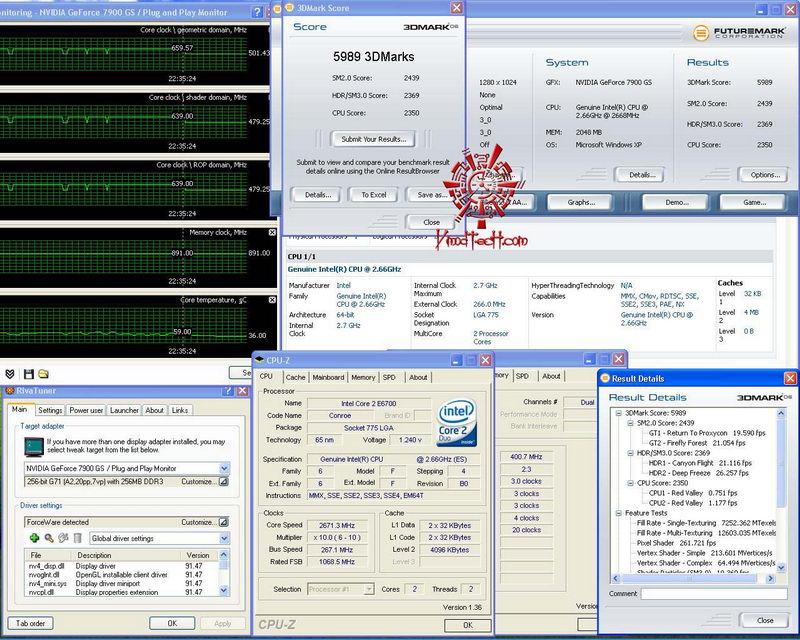Click Details in the 3DMark Score window
Screen dimensions: 800x640
317,194
